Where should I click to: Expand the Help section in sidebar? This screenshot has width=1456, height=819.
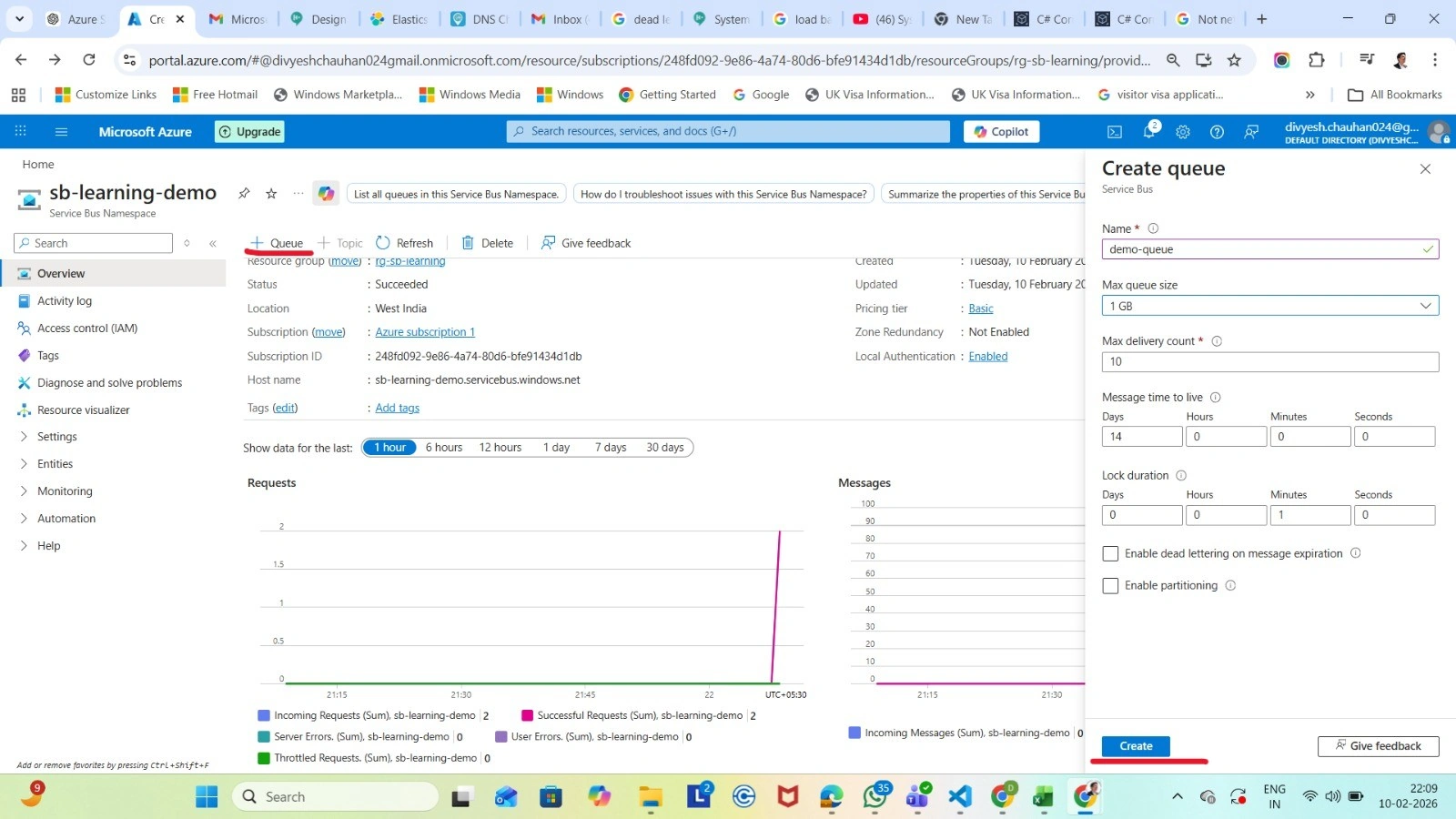point(24,546)
